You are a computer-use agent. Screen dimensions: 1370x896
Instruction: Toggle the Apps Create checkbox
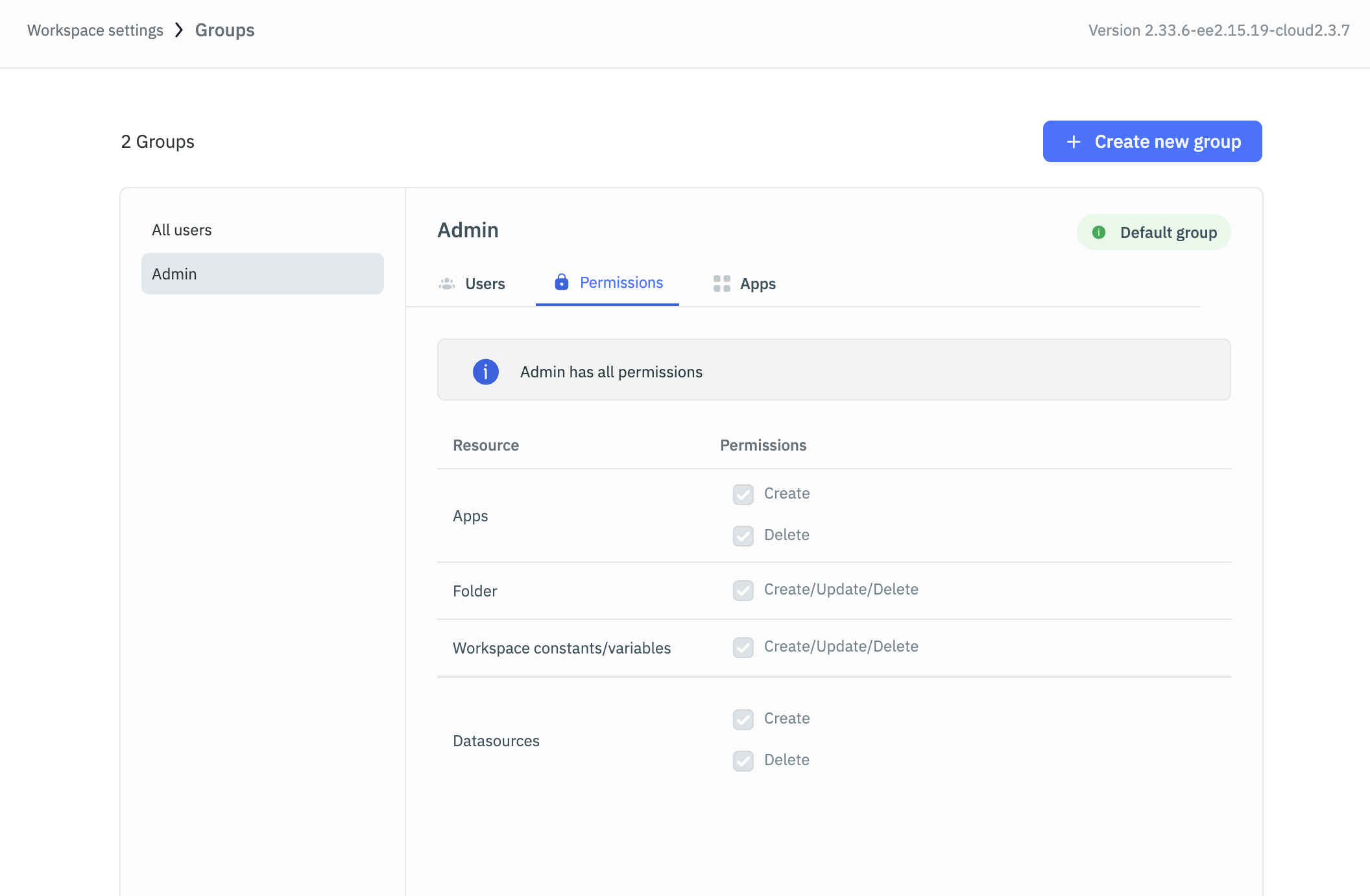click(743, 494)
